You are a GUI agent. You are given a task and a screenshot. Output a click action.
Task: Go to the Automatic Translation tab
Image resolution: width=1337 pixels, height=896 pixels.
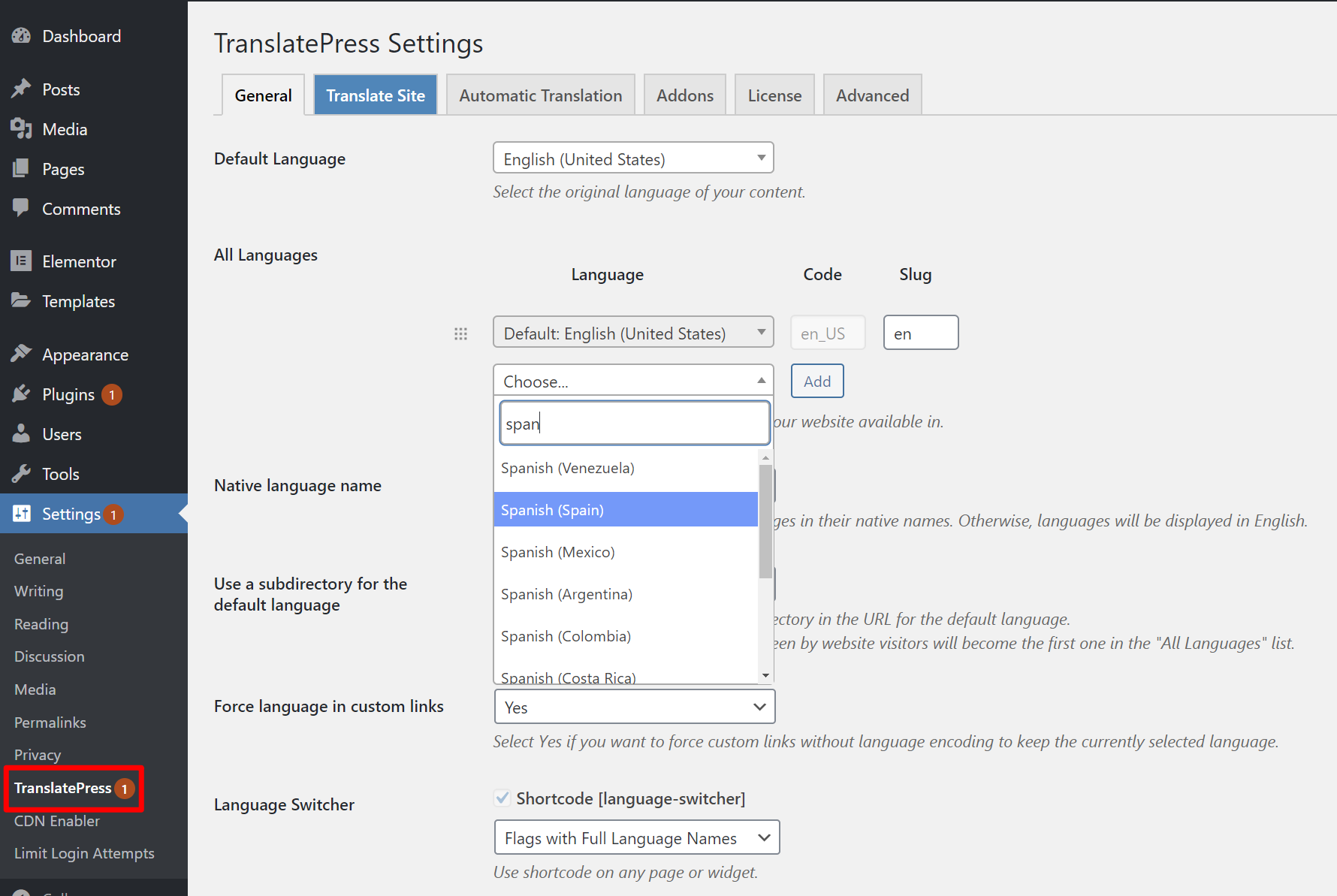click(x=541, y=95)
